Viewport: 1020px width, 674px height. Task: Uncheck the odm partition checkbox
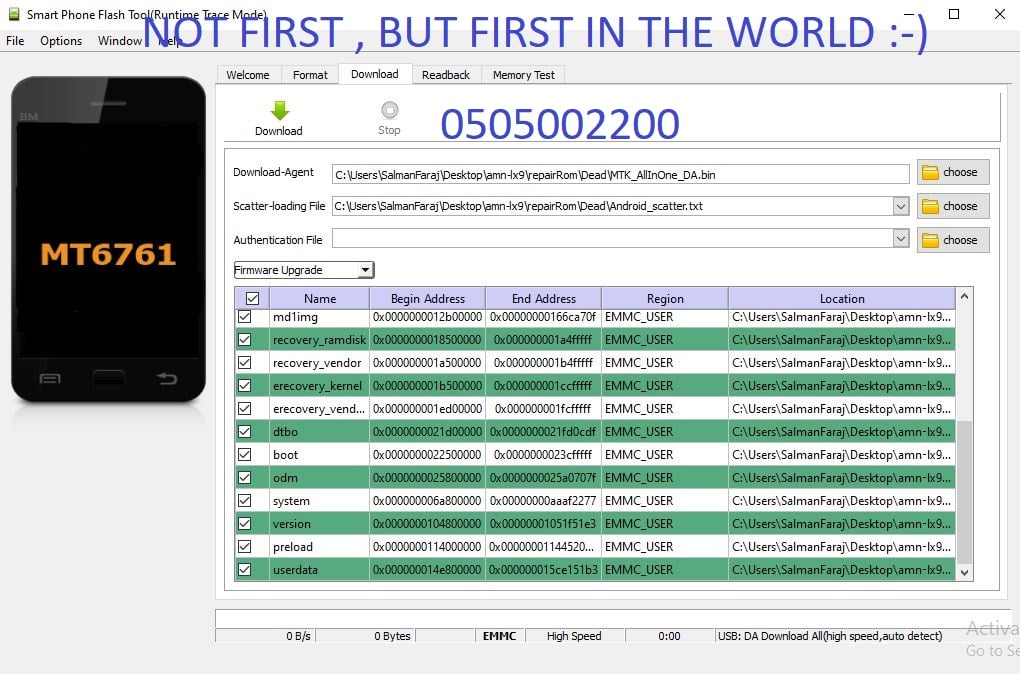[245, 478]
